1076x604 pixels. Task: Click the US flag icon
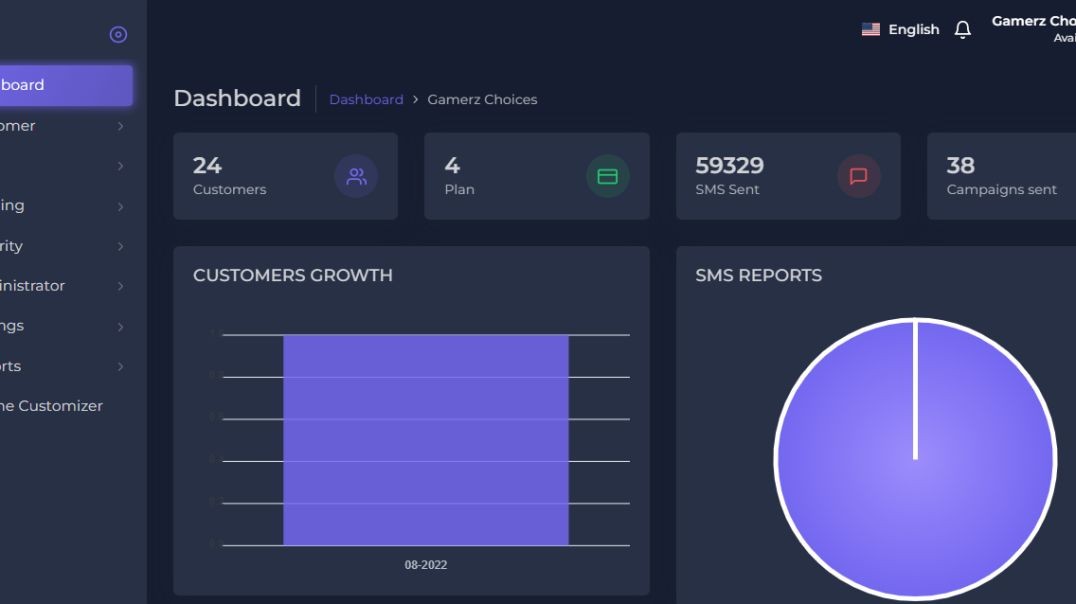tap(870, 30)
